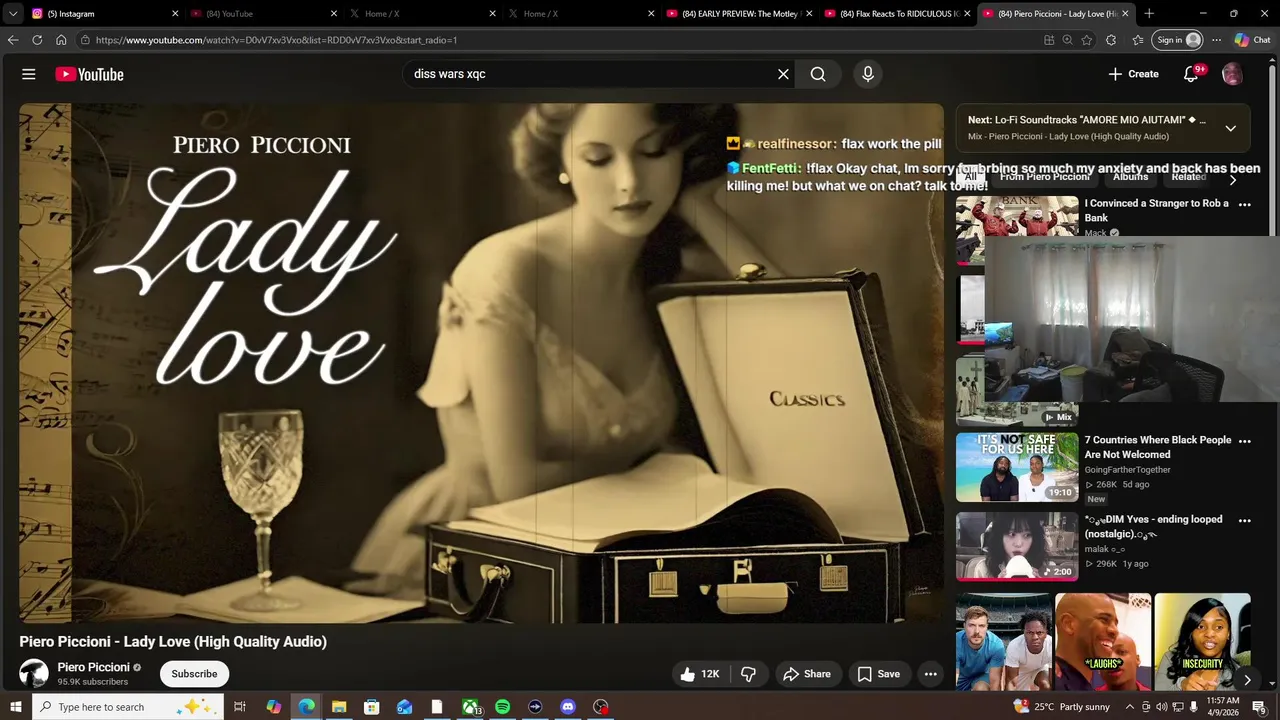The image size is (1280, 720).
Task: Open options for DIM Yves video
Action: pos(1245,520)
